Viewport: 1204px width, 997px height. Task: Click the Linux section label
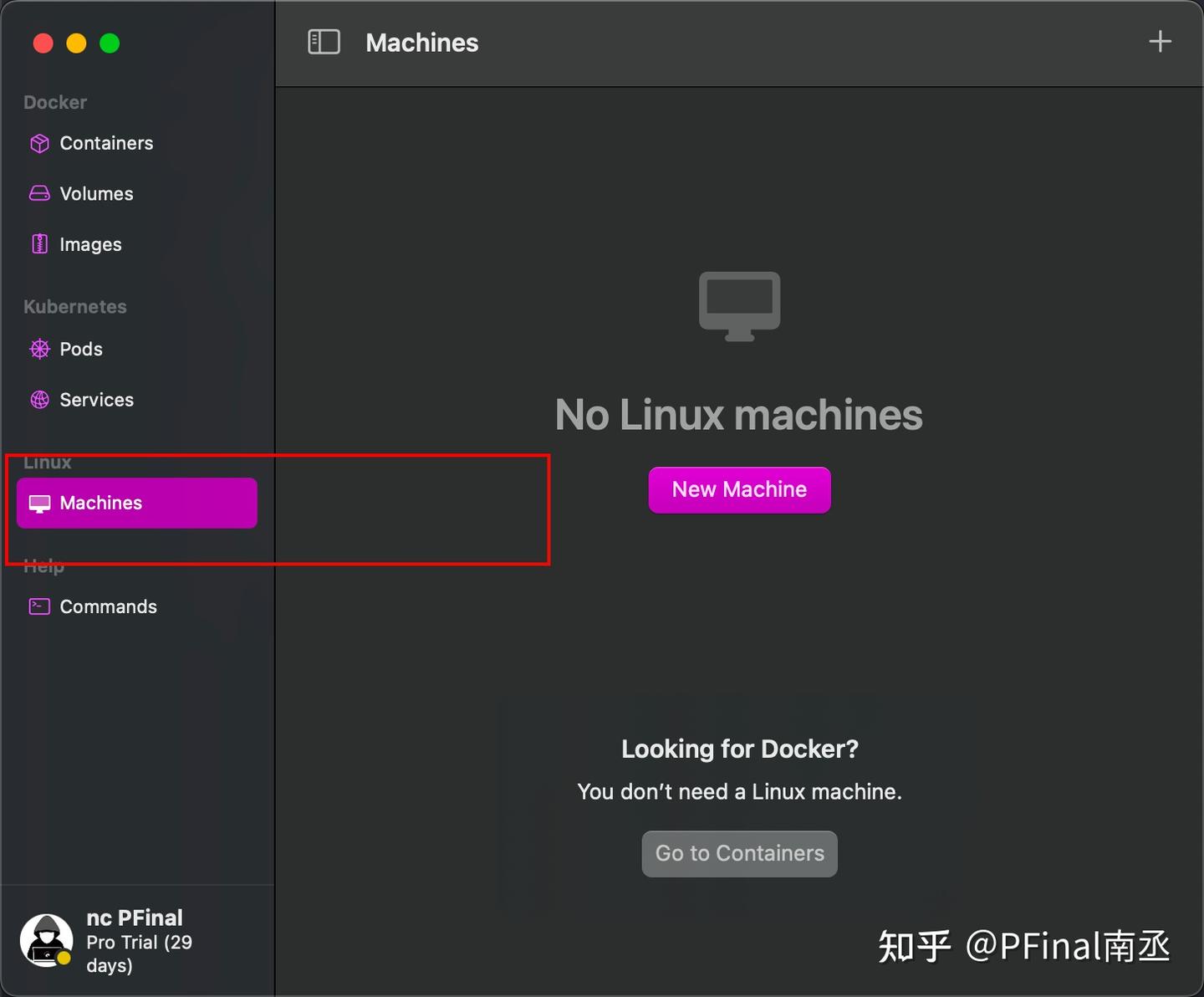47,462
